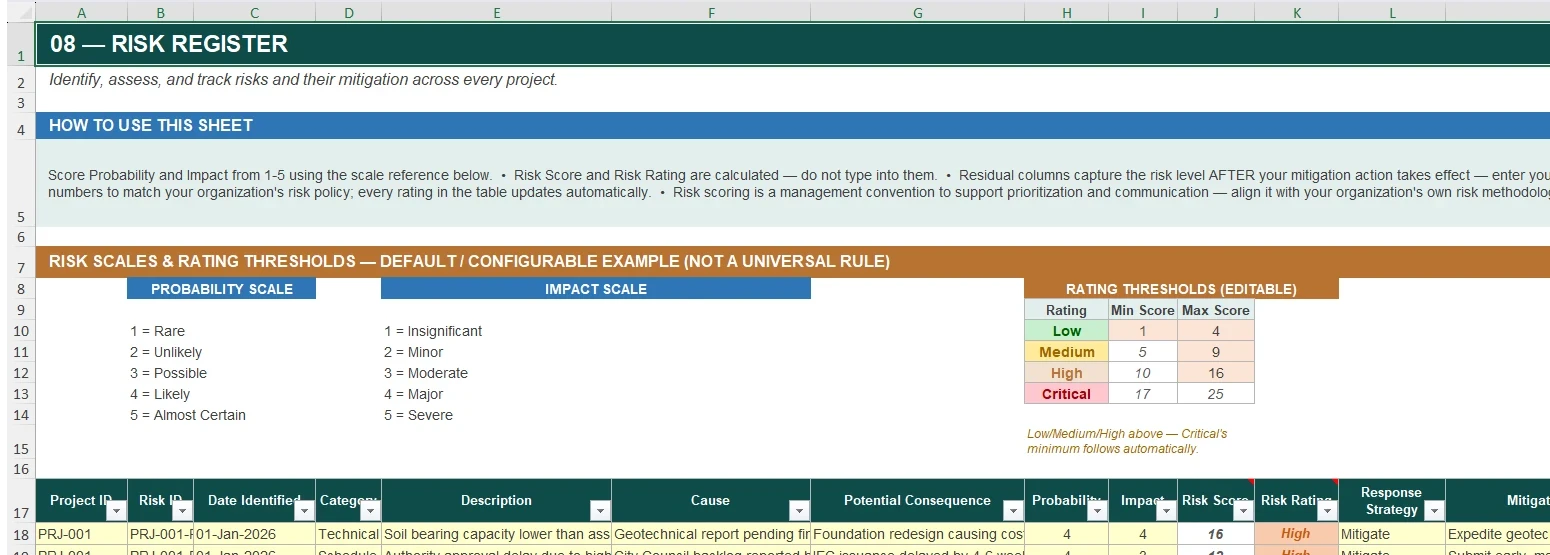Click the yellow 'Medium' rating cell

tap(1066, 352)
